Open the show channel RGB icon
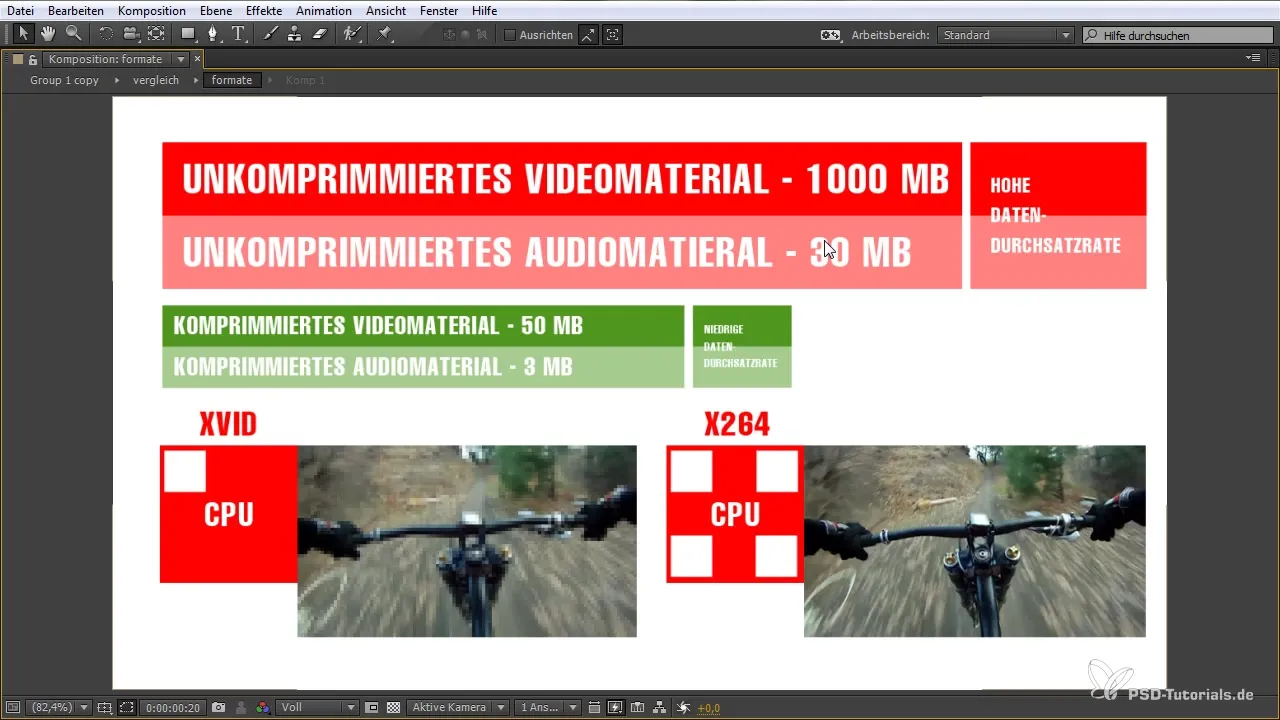 pos(262,707)
